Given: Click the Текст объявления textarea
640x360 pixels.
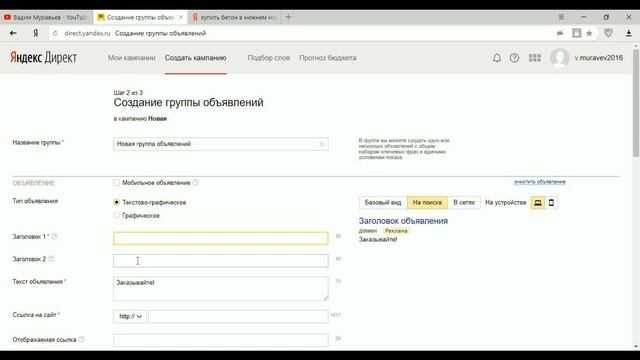Looking at the screenshot, I should click(221, 289).
